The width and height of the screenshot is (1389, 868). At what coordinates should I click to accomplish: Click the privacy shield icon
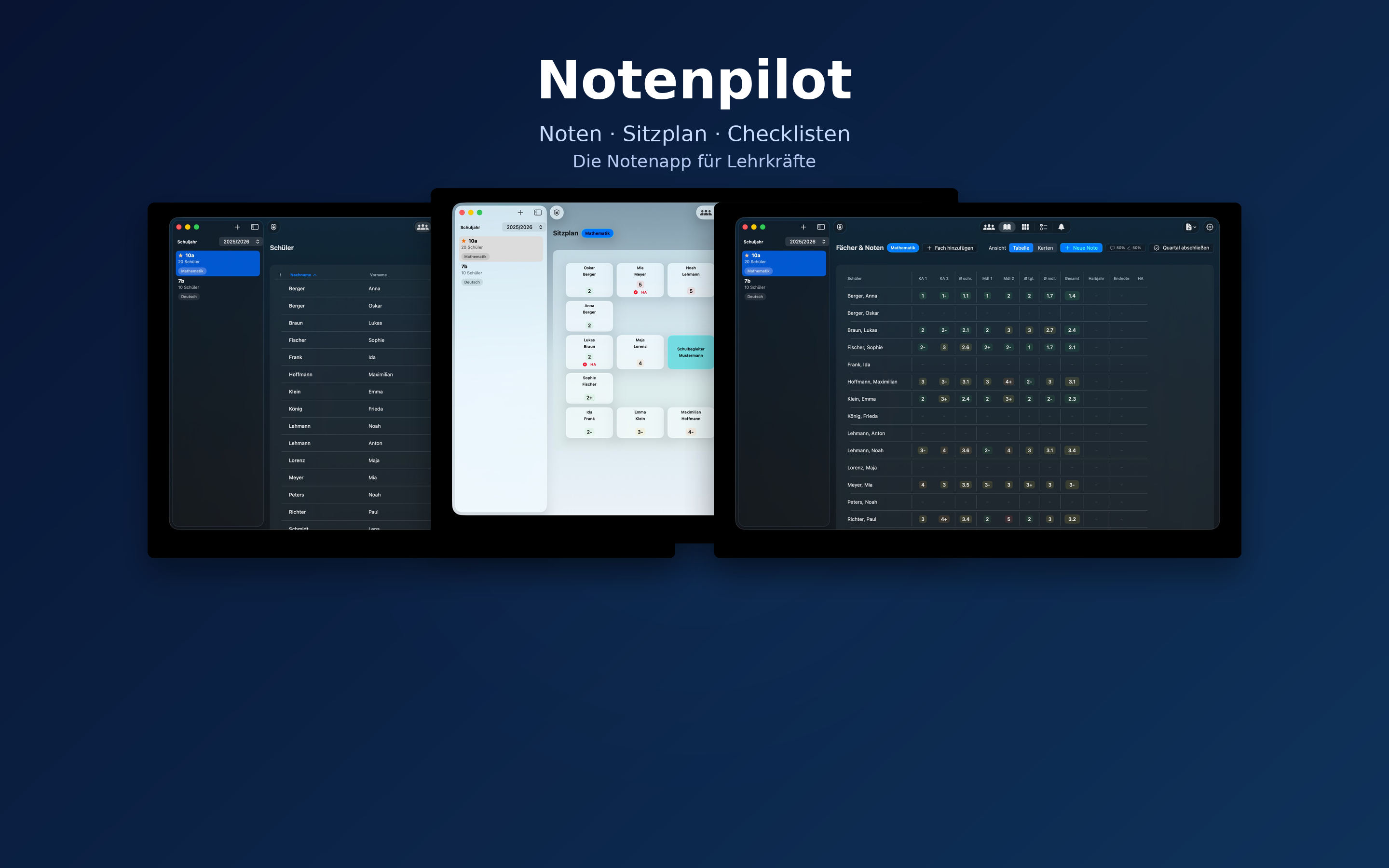click(840, 227)
